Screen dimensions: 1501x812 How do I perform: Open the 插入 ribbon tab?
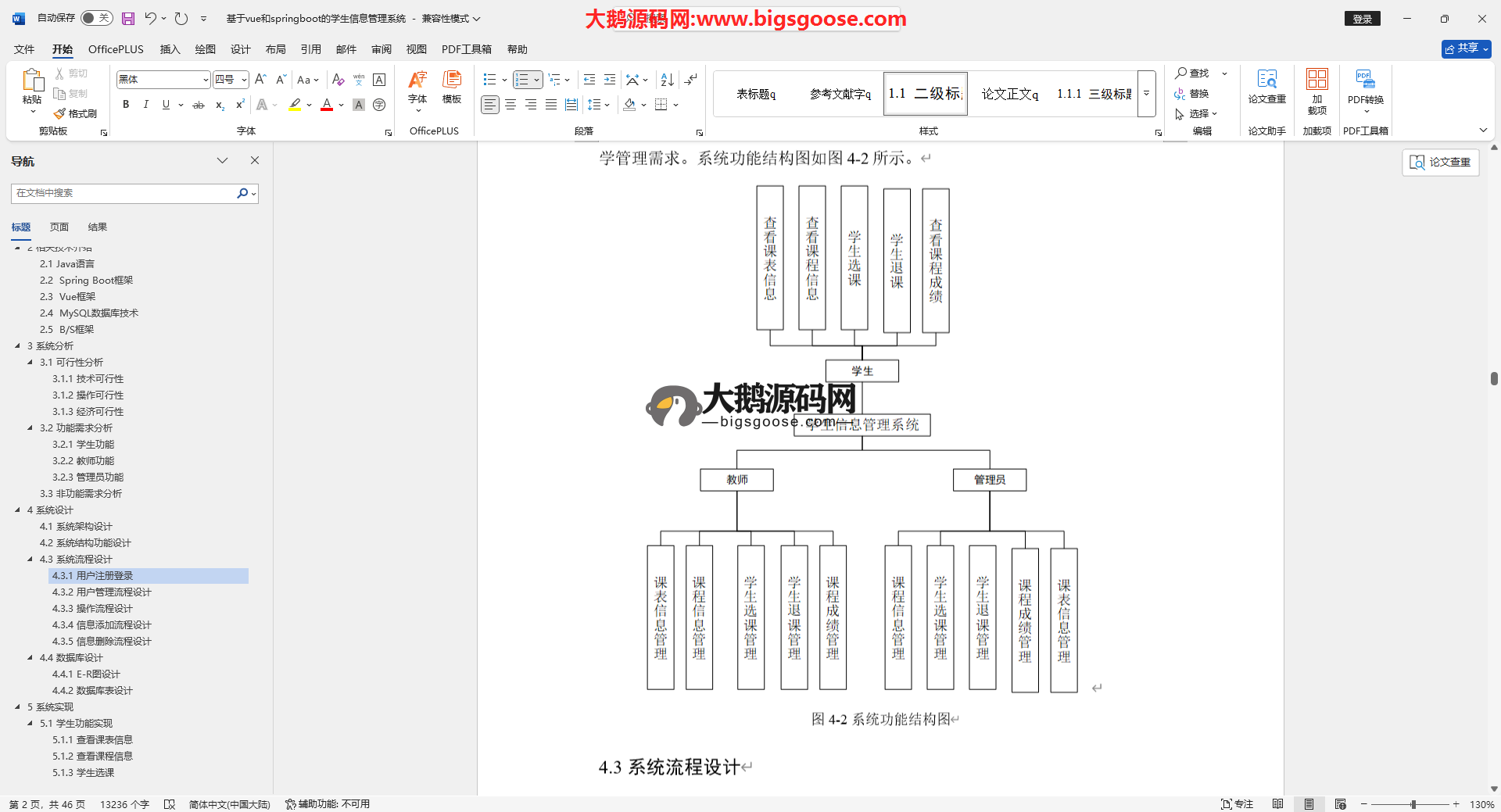(x=170, y=49)
